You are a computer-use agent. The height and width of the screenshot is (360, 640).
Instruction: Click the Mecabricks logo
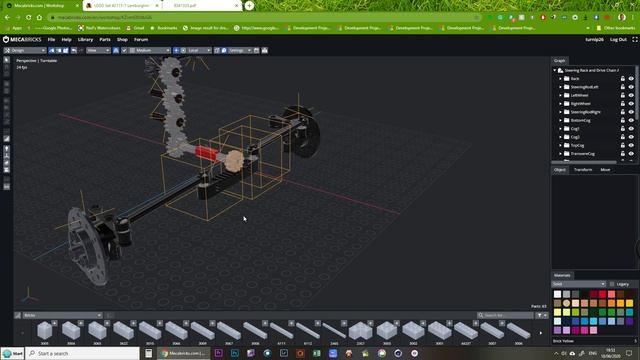click(x=22, y=40)
